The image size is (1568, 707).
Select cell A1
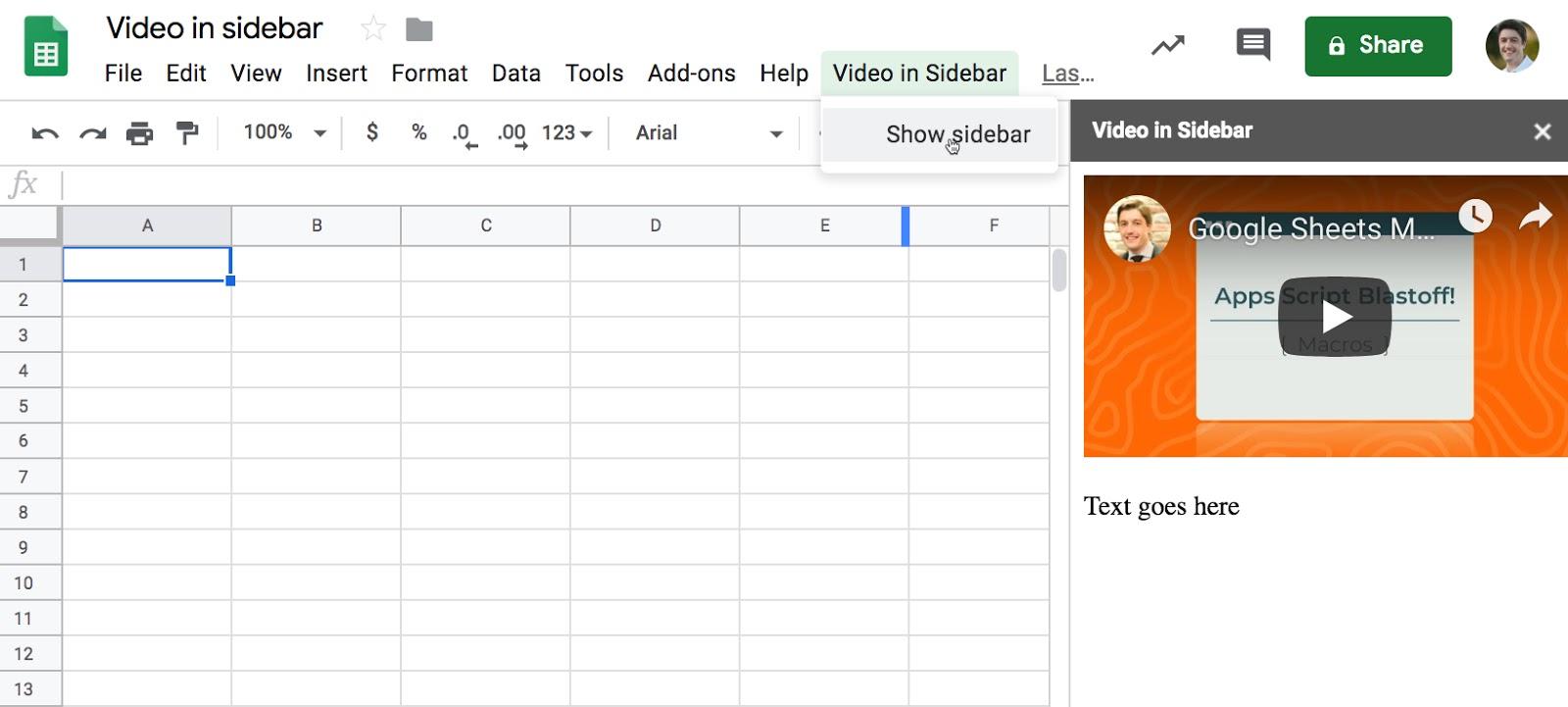tap(147, 264)
